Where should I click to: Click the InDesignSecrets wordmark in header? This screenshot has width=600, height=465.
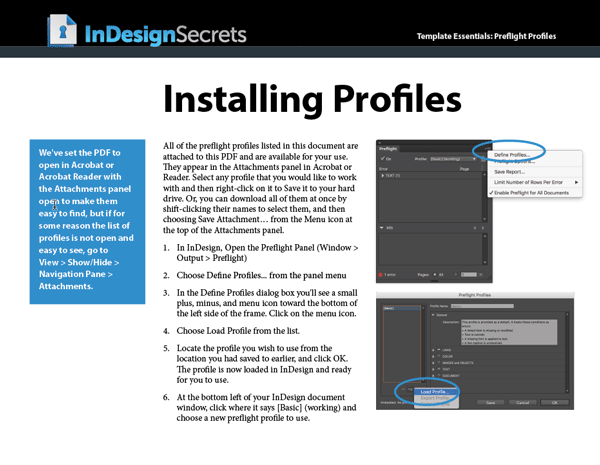(165, 35)
